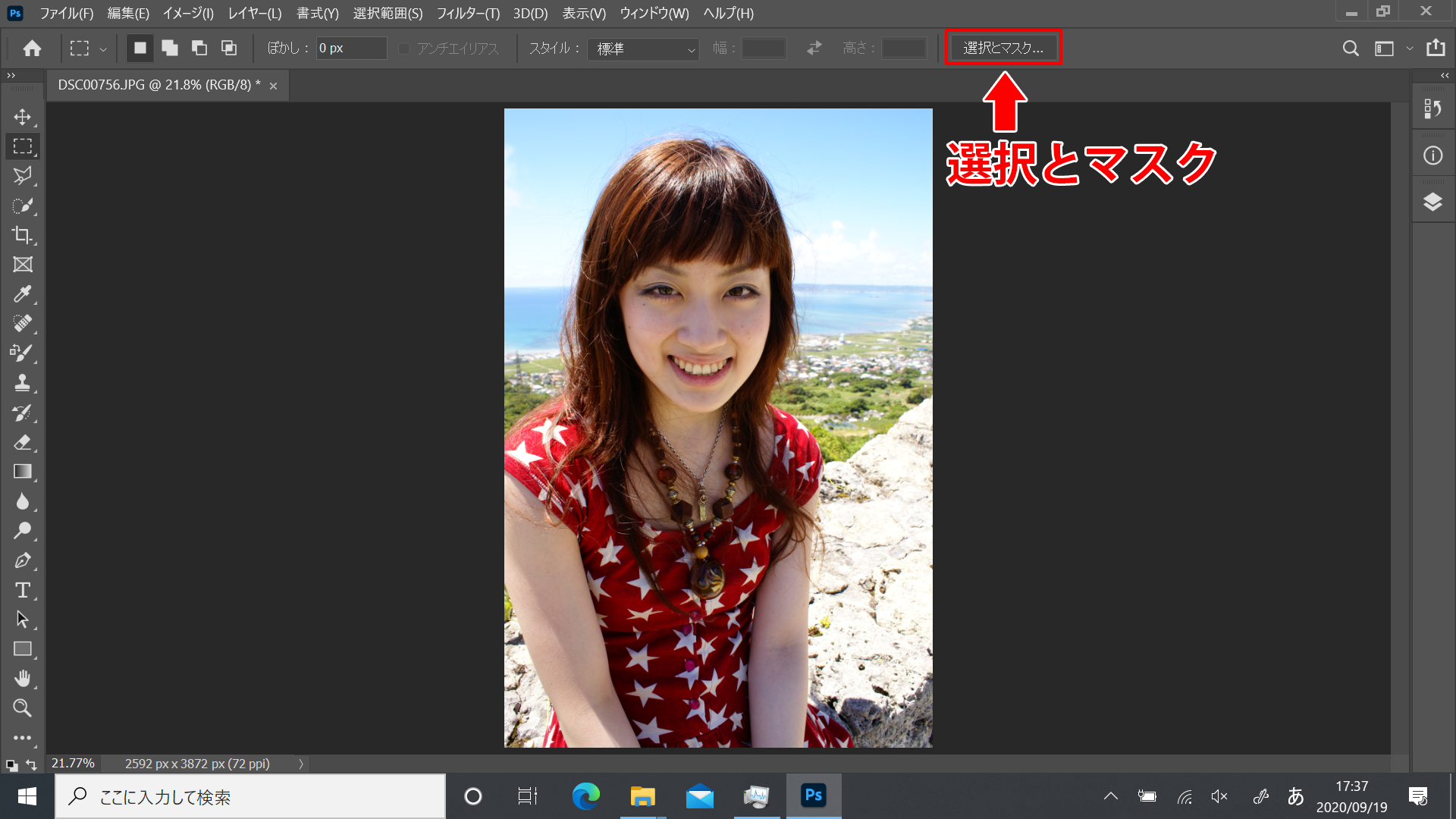Open the フィルター menu
This screenshot has height=819, width=1456.
468,13
